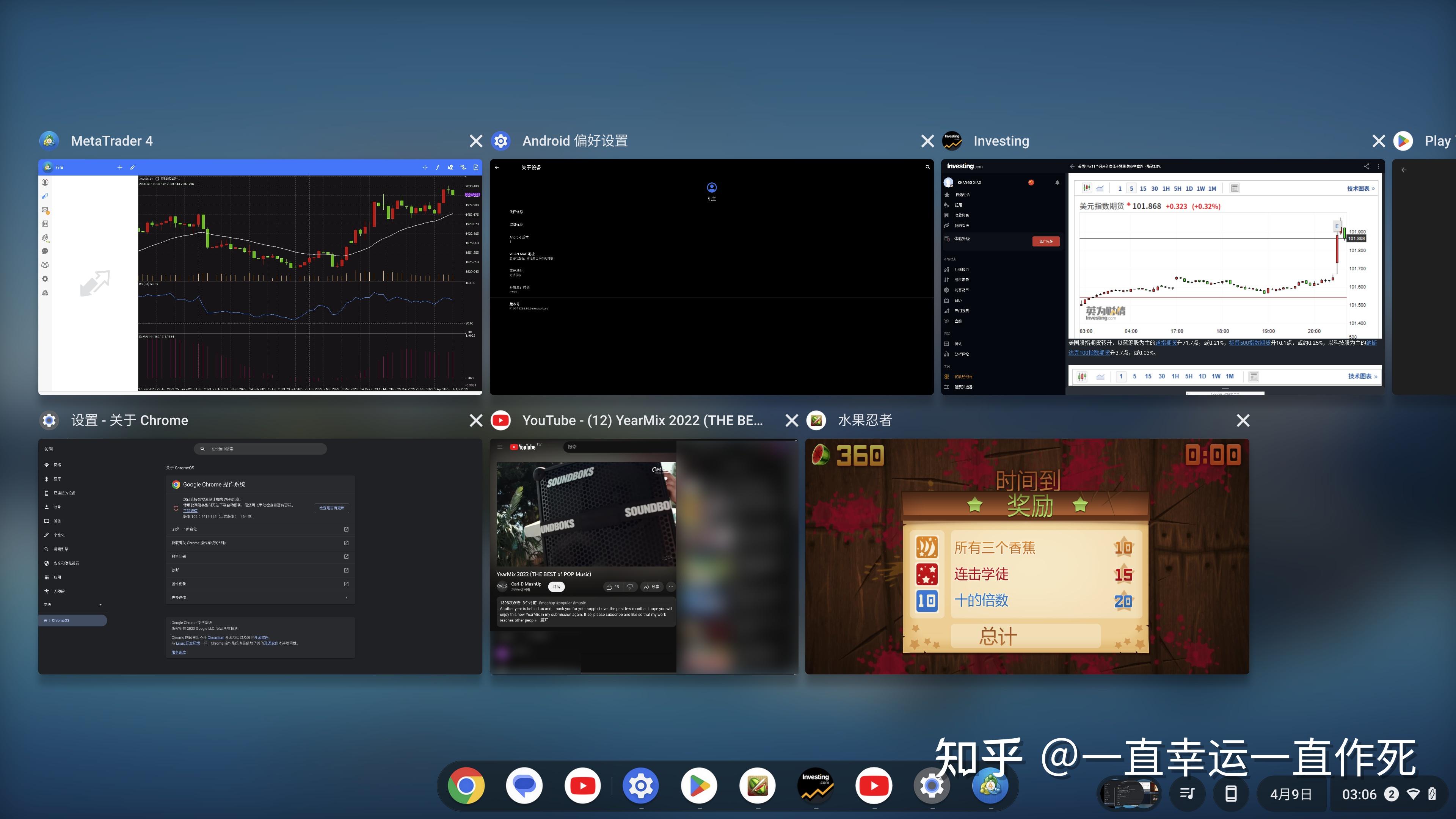Add a new chart via the plus icon in MetaTrader
The width and height of the screenshot is (1456, 819).
point(120,167)
